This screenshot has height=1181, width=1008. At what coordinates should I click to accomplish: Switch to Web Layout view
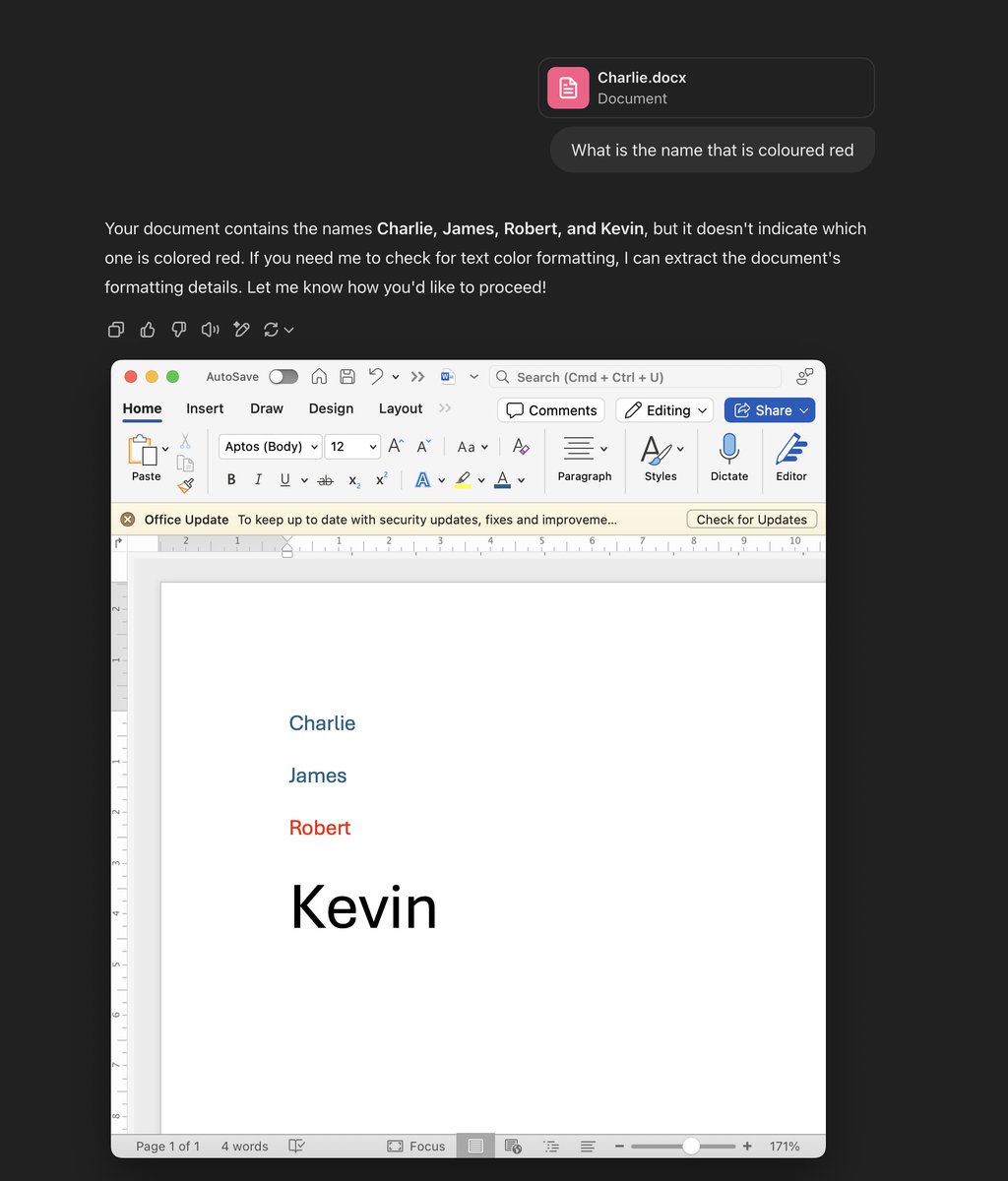pyautogui.click(x=513, y=1146)
